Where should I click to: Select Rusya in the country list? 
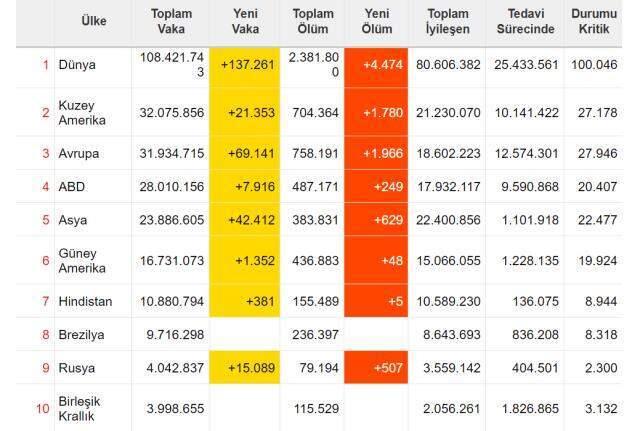pos(77,368)
